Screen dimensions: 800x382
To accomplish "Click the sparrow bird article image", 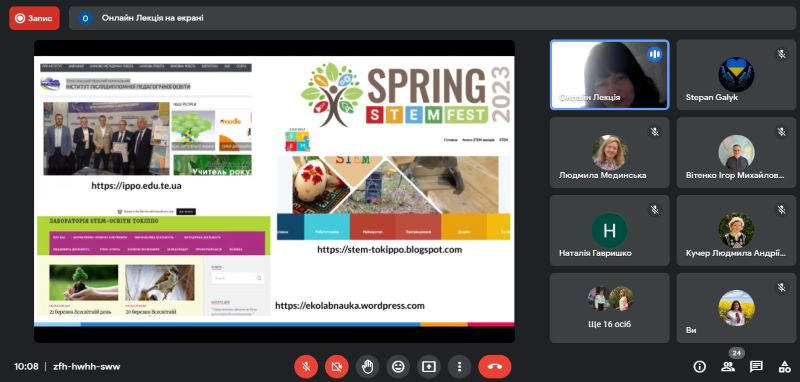I will [160, 283].
